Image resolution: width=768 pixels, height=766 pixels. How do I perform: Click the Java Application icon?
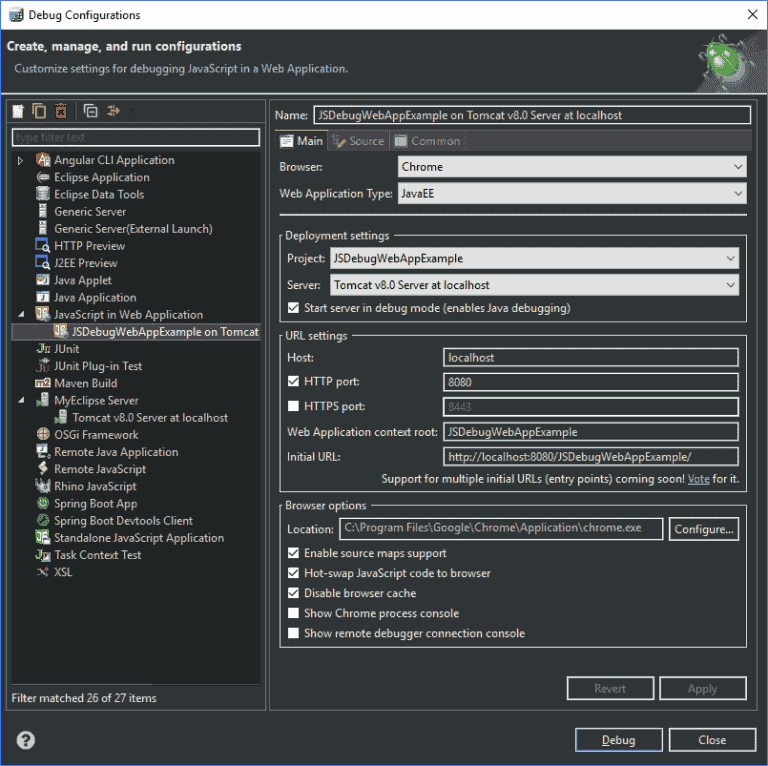tap(43, 297)
